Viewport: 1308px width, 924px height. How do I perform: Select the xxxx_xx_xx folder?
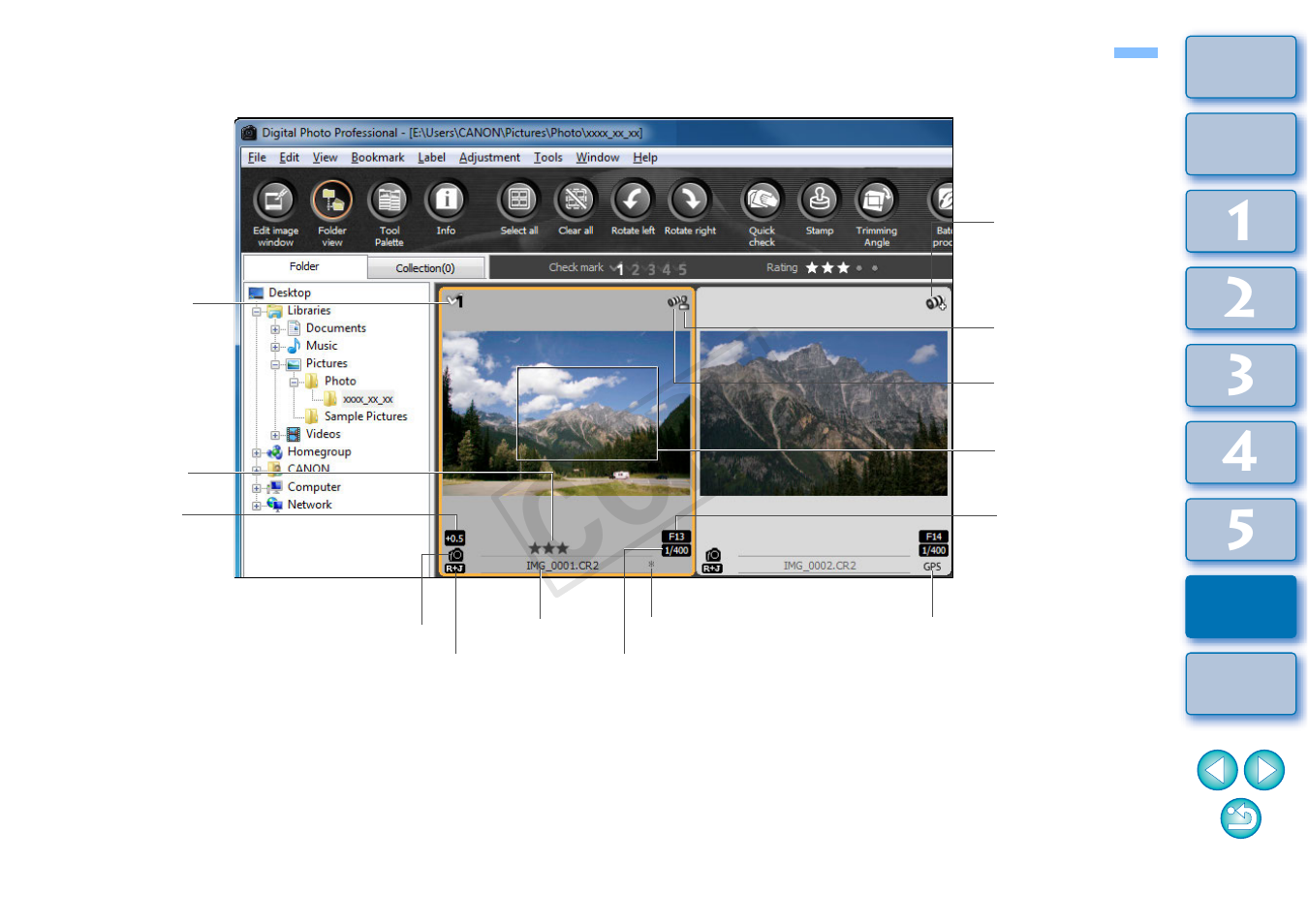367,399
